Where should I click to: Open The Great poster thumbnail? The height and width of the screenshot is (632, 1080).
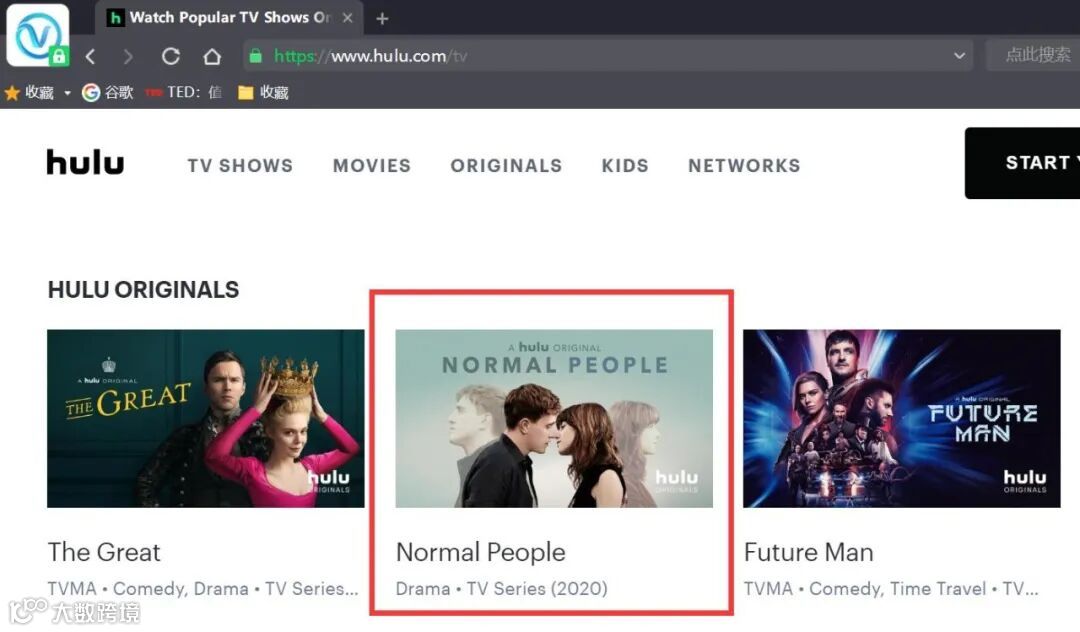206,419
